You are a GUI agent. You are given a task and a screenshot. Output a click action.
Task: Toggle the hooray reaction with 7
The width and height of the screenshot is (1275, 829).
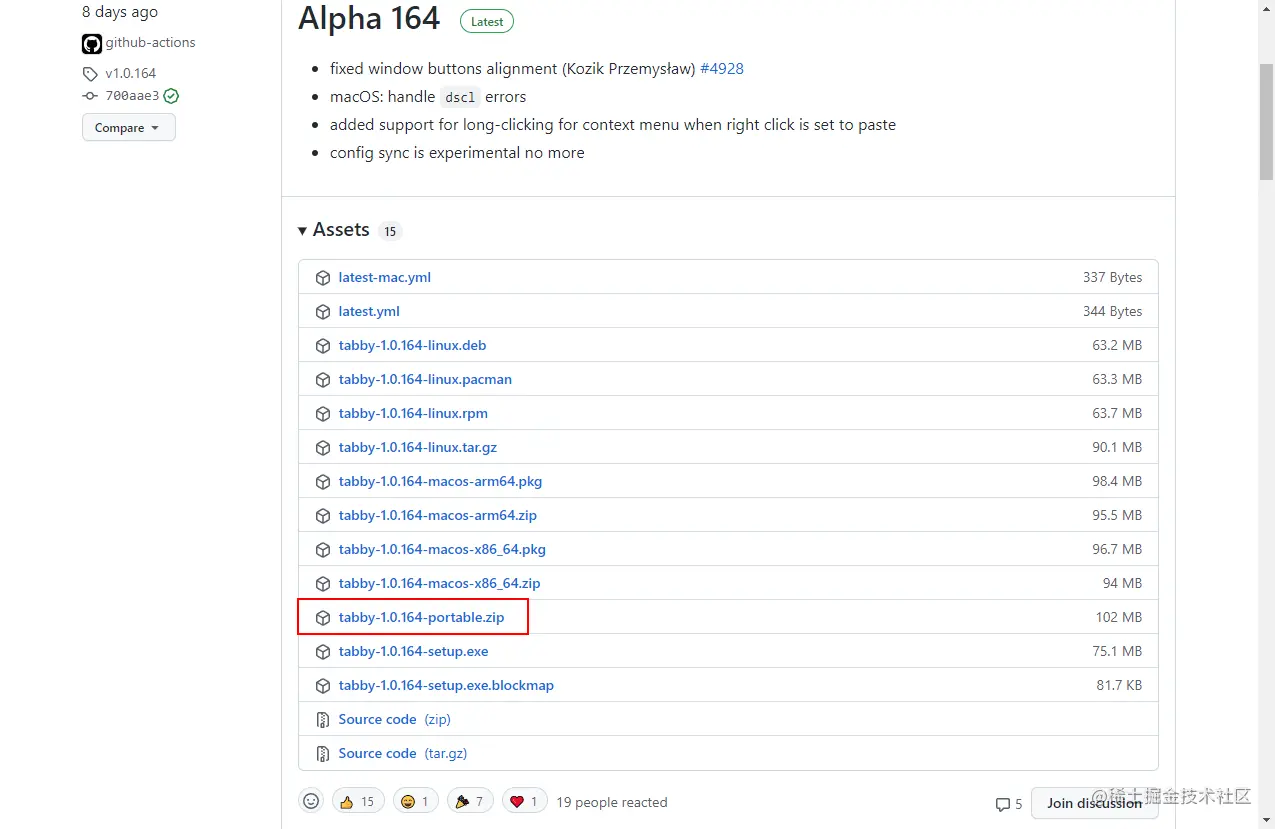[x=470, y=801]
